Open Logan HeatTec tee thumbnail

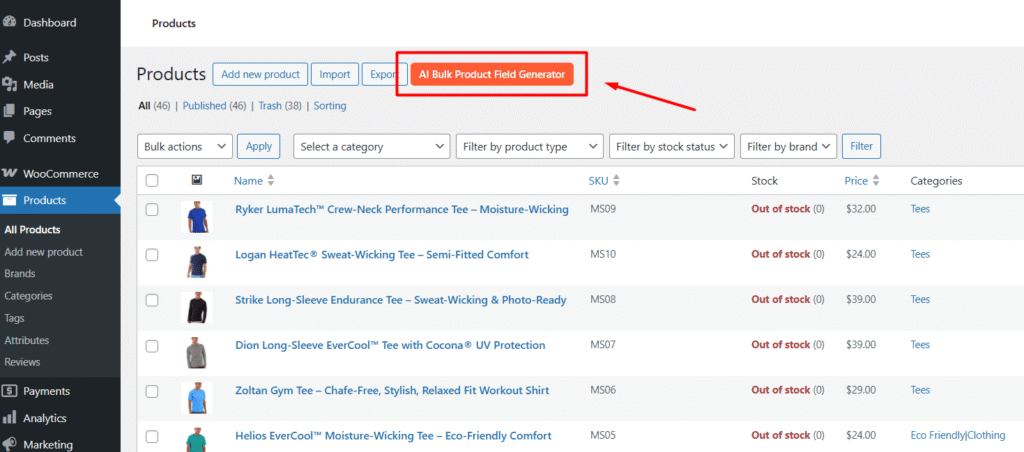pyautogui.click(x=197, y=263)
